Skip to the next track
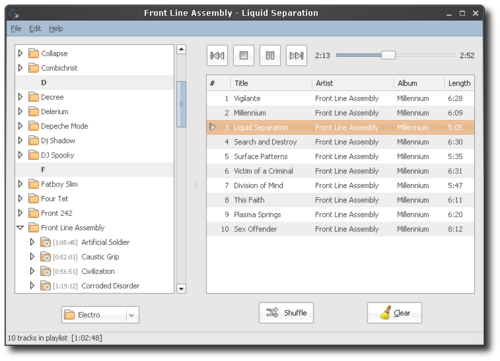Viewport: 500px width, 361px height. [296, 55]
